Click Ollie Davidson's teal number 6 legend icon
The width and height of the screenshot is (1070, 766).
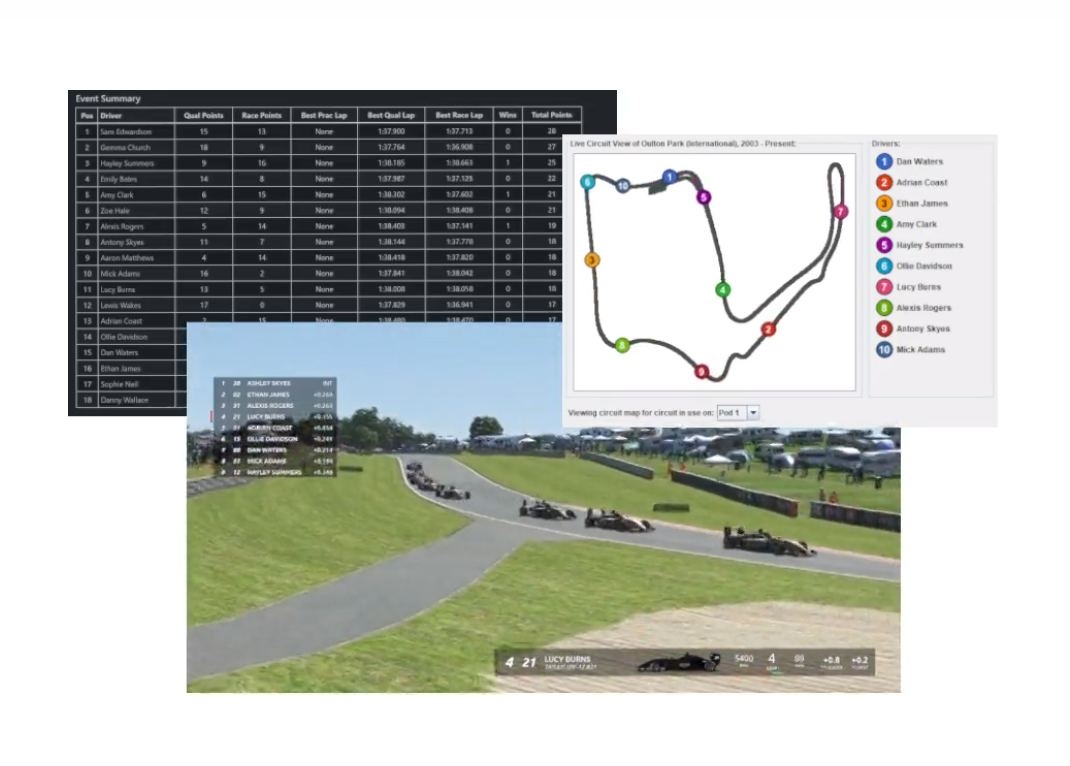pyautogui.click(x=884, y=266)
